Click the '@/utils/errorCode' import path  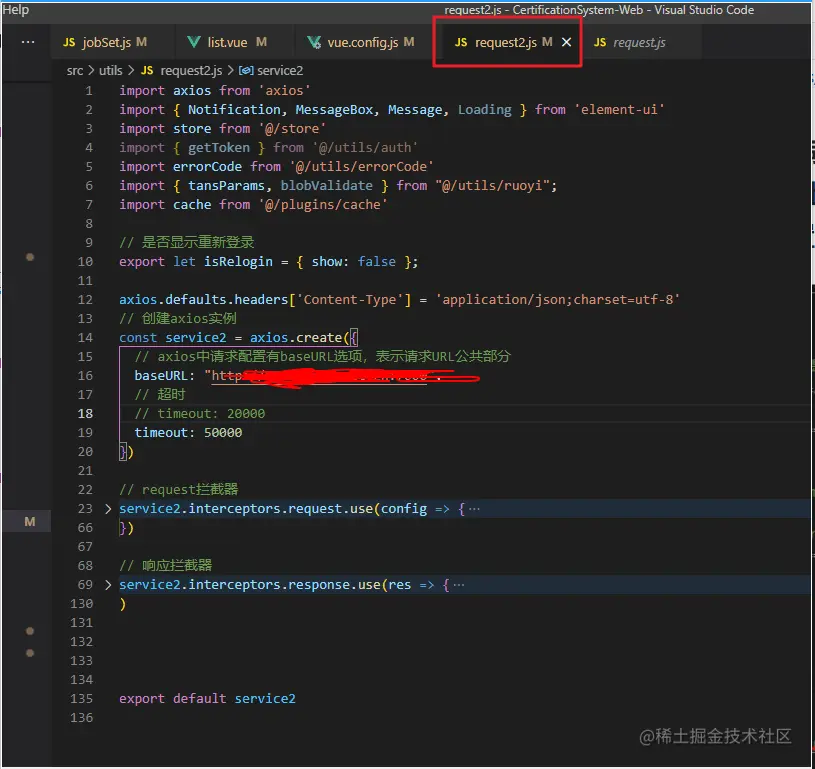(x=361, y=167)
